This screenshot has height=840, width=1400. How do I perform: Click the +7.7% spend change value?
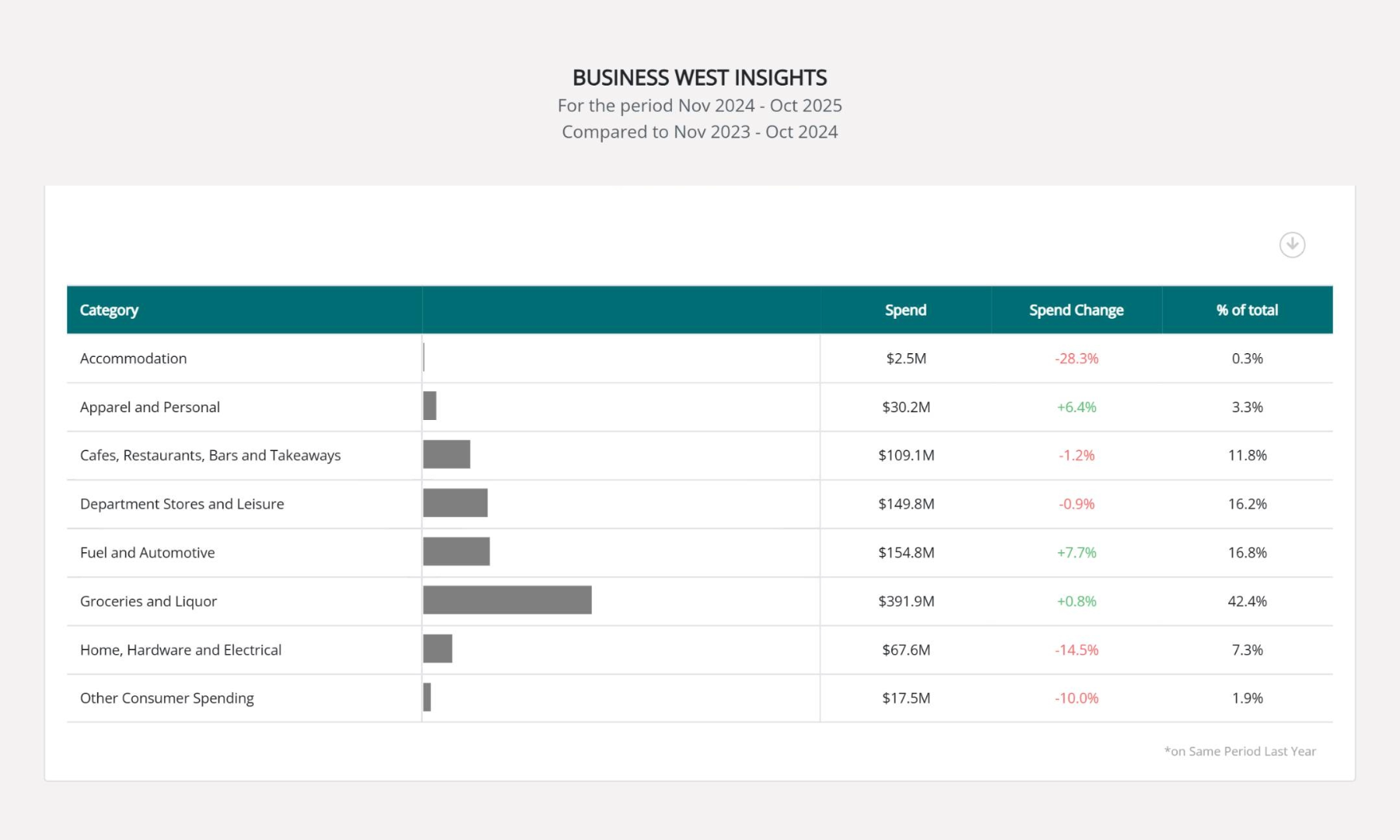1076,552
